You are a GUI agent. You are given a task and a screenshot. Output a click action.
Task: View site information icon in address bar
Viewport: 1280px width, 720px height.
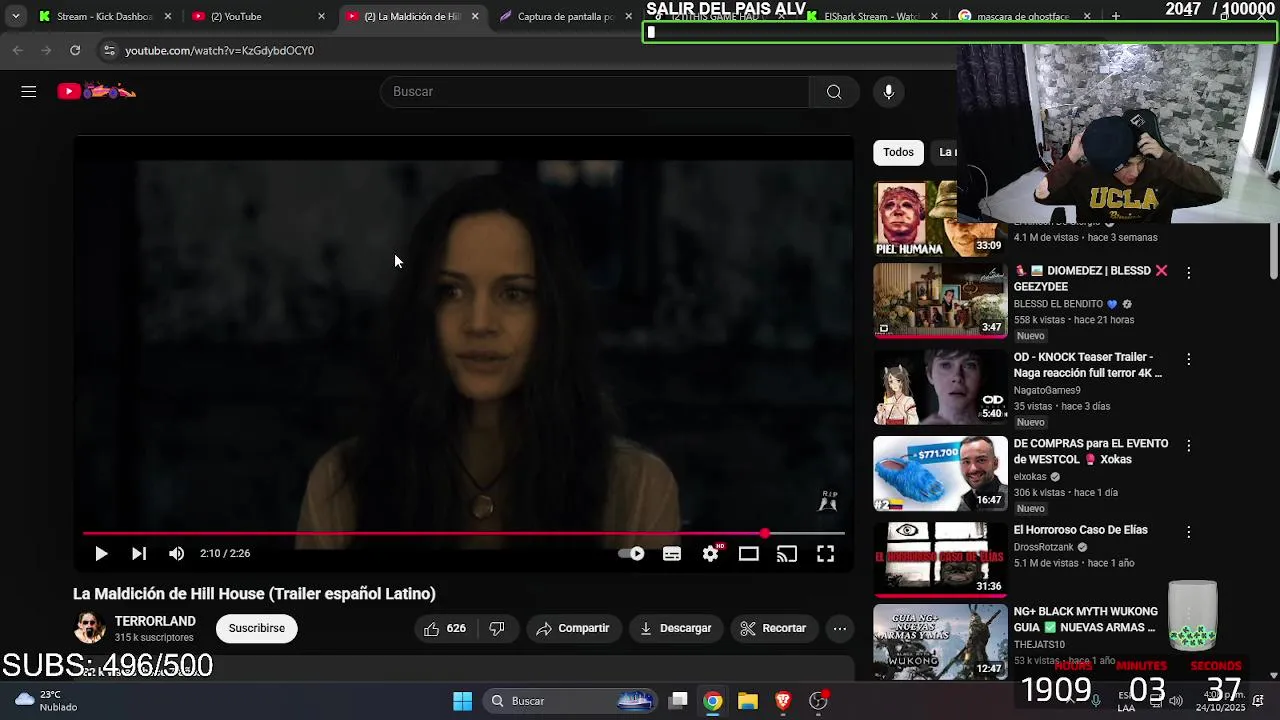coord(108,50)
